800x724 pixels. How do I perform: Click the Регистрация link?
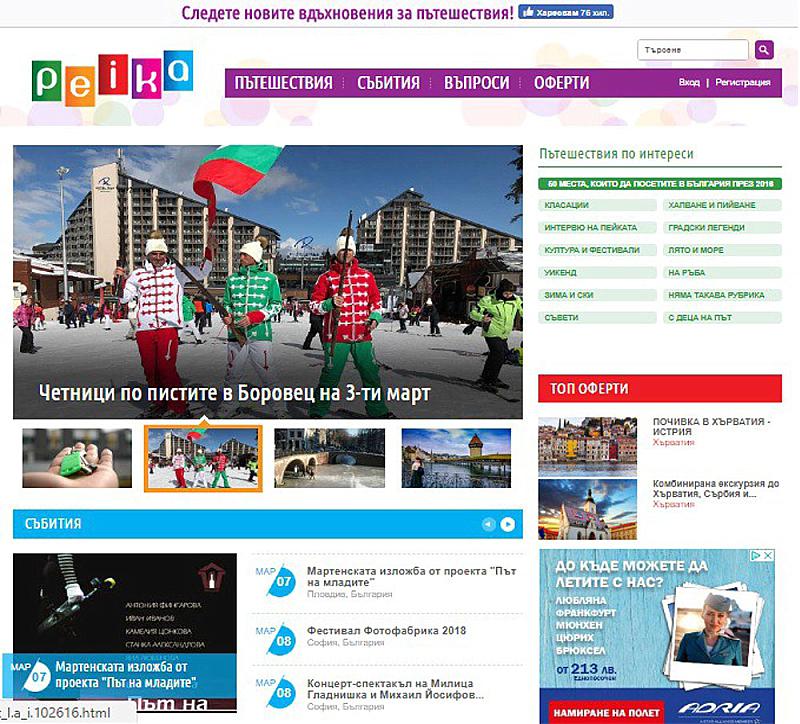pyautogui.click(x=743, y=83)
